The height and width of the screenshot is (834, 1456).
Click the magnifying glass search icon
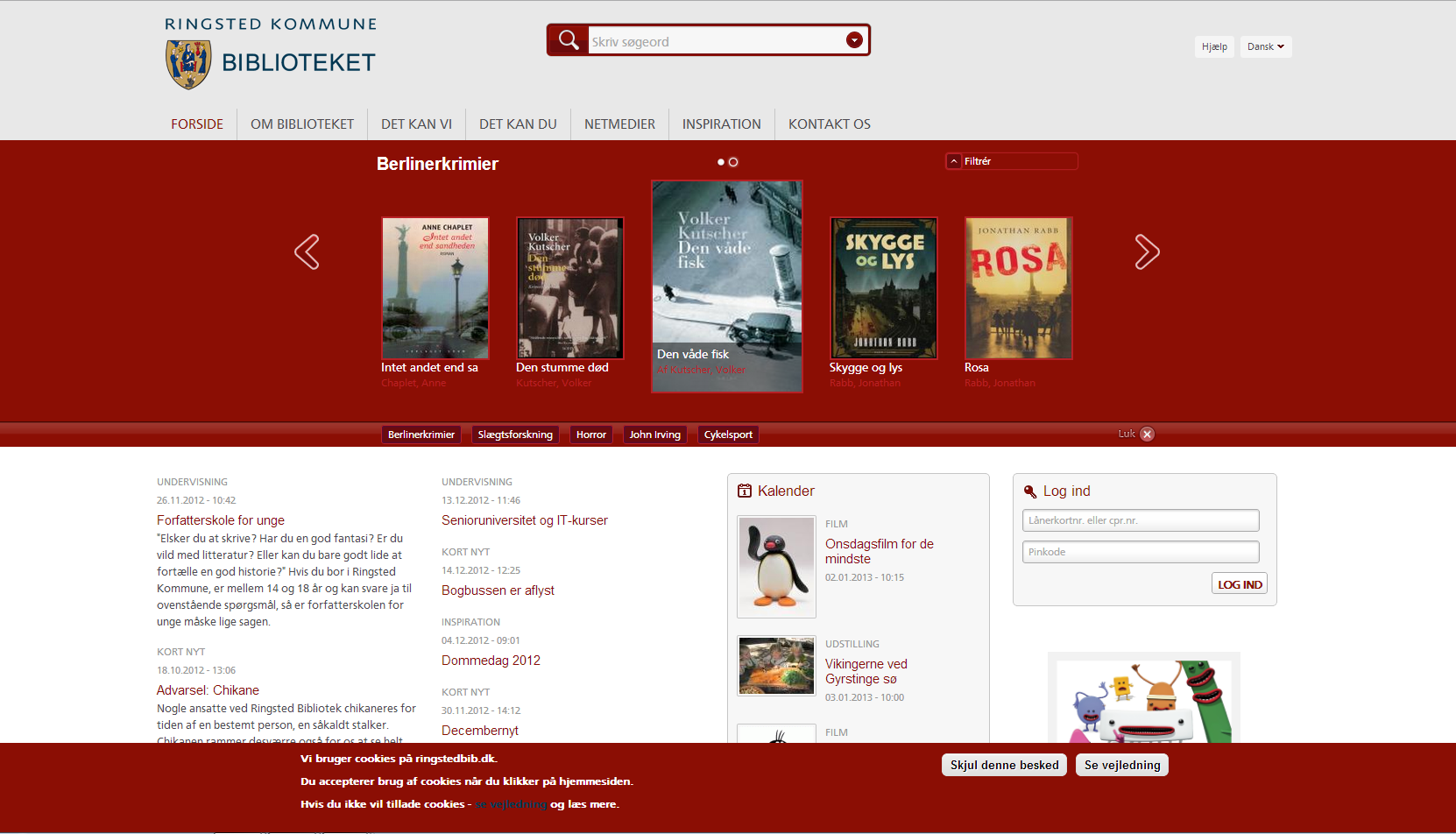(x=569, y=40)
